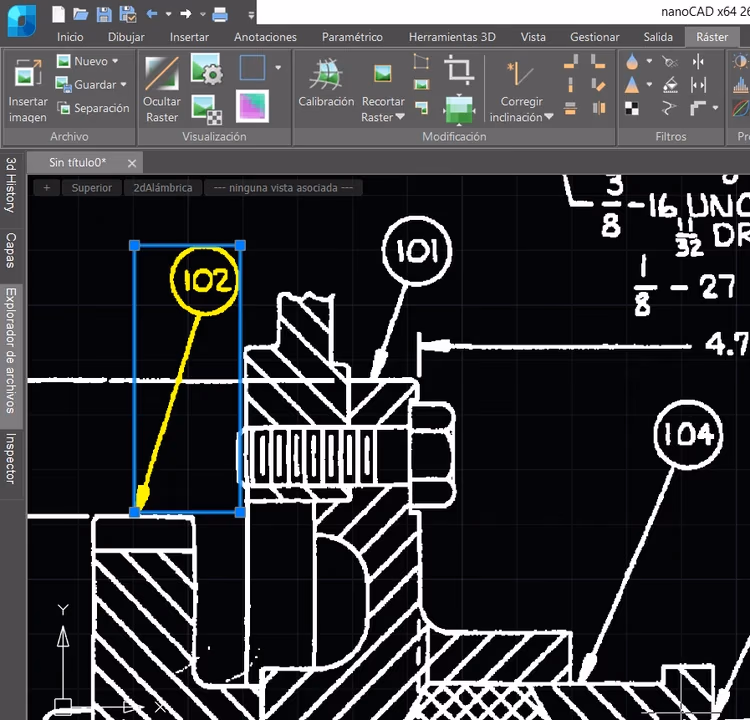The height and width of the screenshot is (720, 750).
Task: Go to the Vista ribbon tab
Action: [x=533, y=37]
